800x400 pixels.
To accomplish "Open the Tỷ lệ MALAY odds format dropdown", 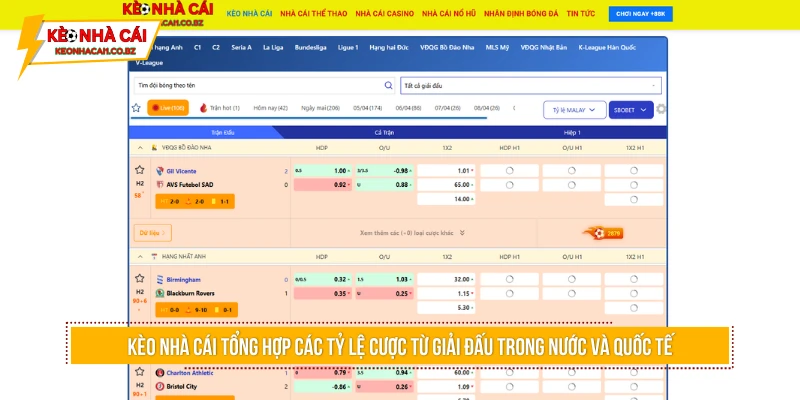I will tap(574, 110).
